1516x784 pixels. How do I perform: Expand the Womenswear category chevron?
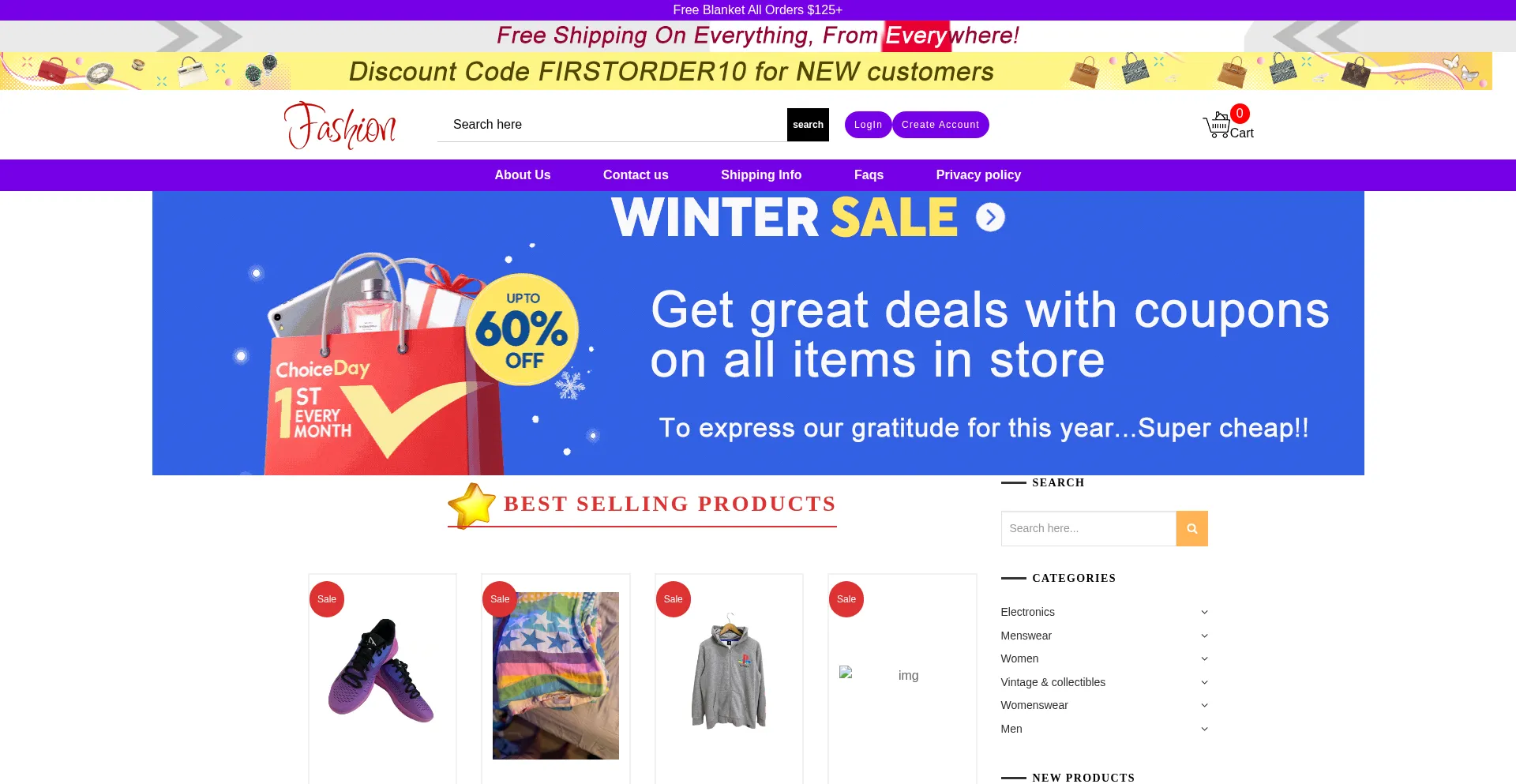click(1204, 705)
